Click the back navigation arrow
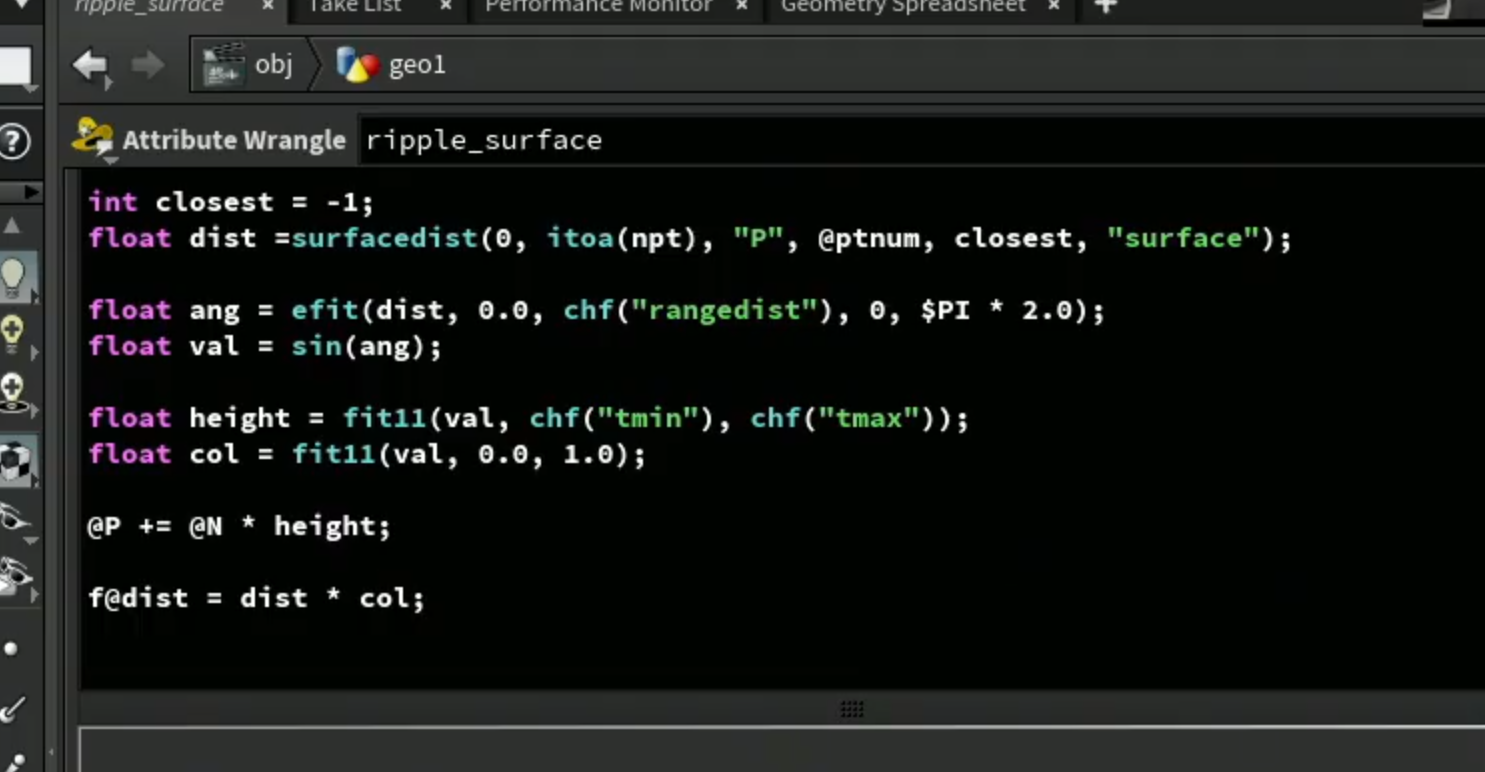Screen dimensions: 1485x772 (x=91, y=66)
